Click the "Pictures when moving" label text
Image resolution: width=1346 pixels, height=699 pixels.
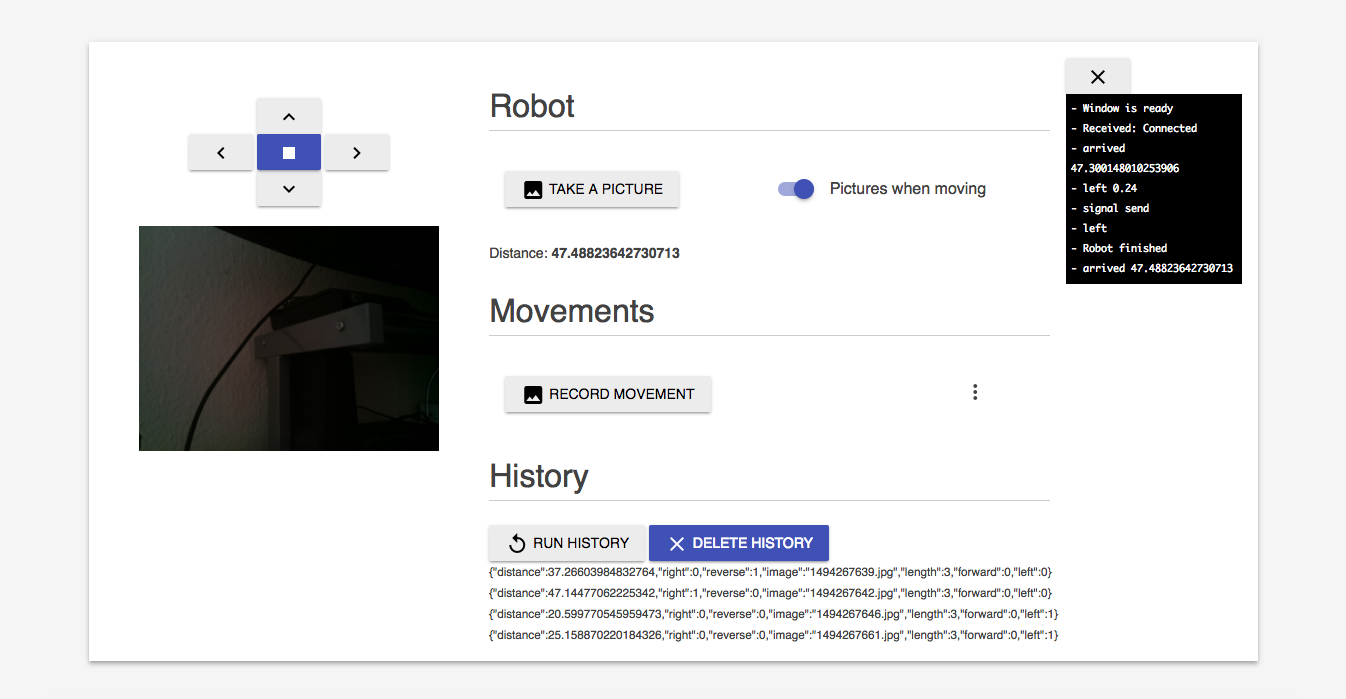(x=907, y=189)
